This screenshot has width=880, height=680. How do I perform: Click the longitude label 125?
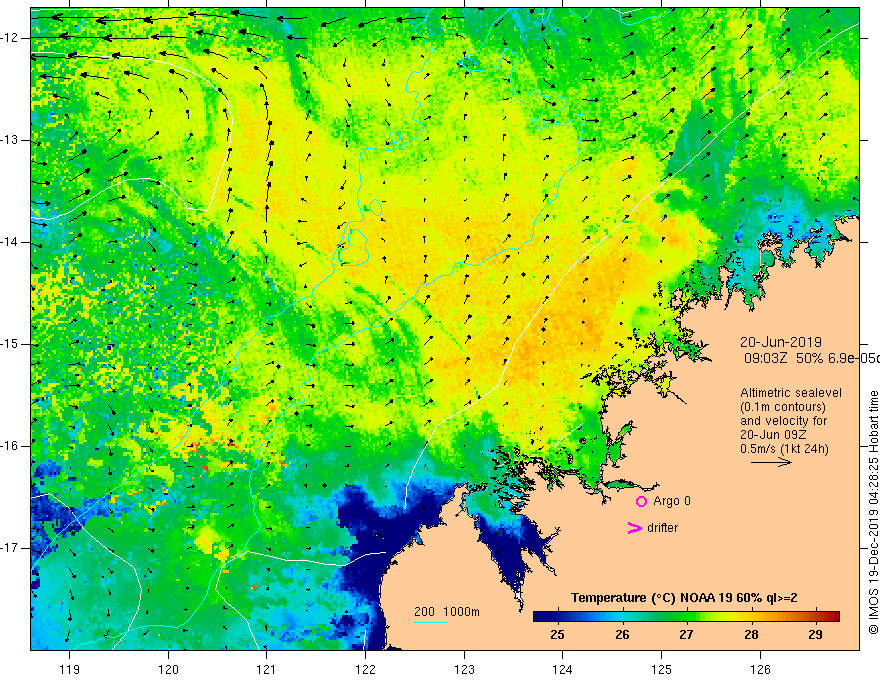coord(662,669)
